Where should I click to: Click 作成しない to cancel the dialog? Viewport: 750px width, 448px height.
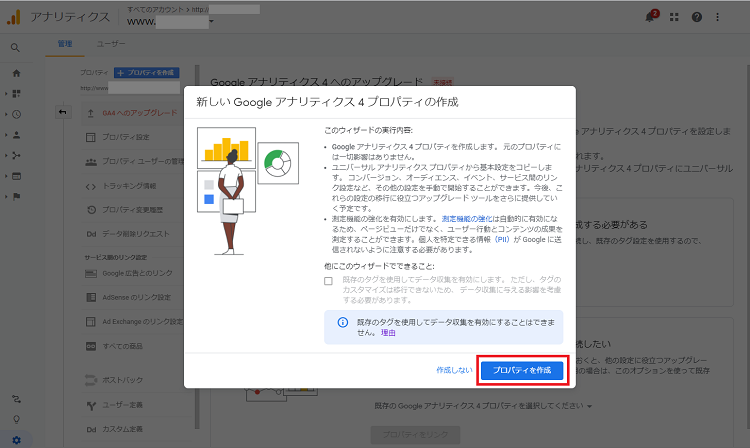click(454, 370)
